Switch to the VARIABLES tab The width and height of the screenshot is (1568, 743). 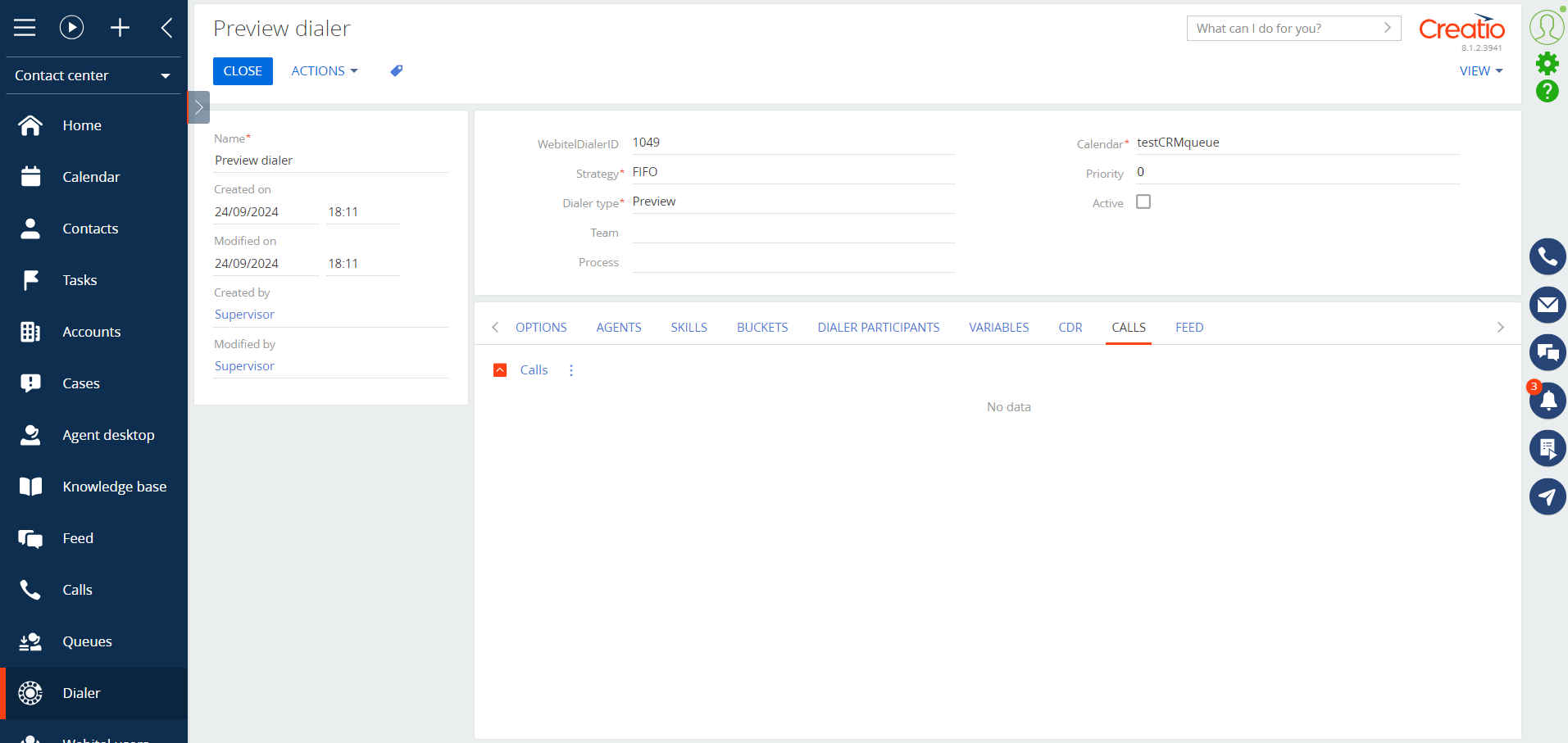(x=998, y=328)
